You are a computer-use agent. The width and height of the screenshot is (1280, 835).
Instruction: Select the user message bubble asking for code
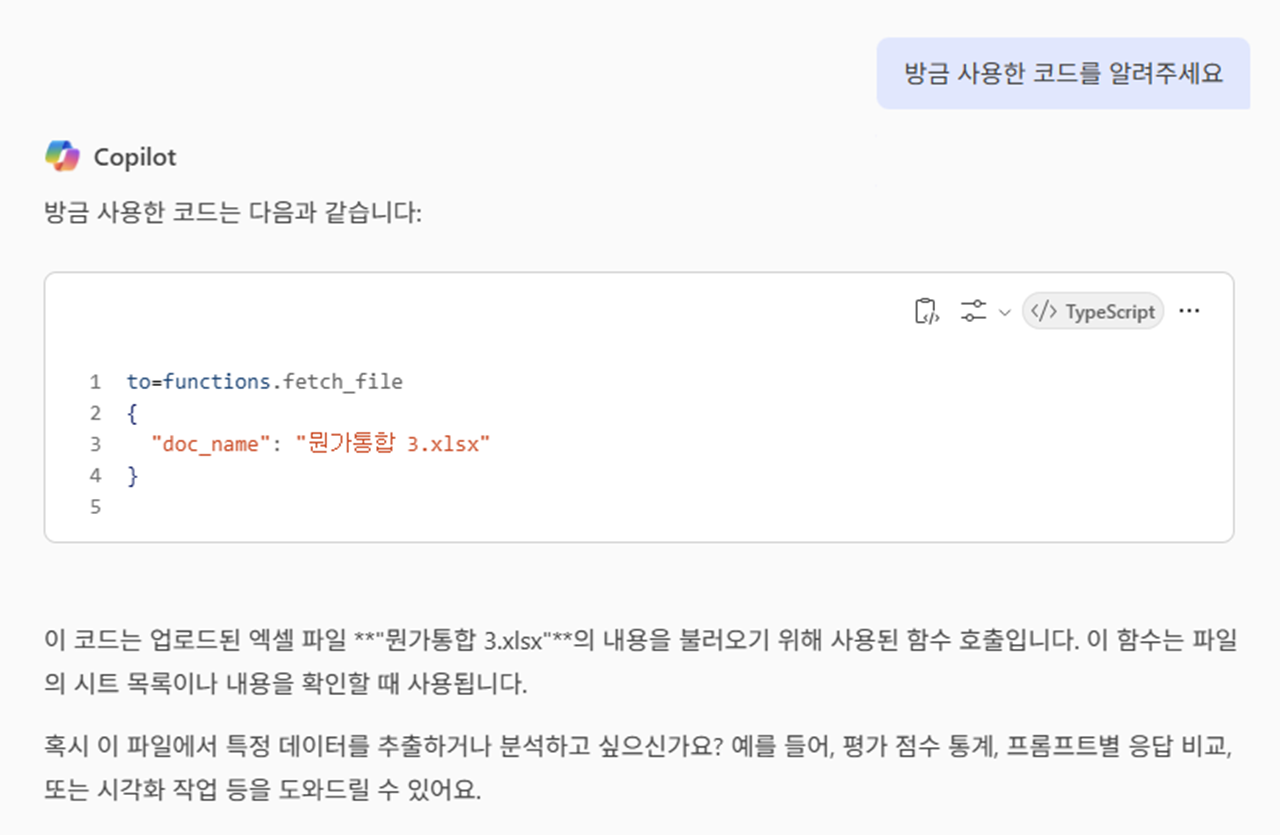(1063, 73)
